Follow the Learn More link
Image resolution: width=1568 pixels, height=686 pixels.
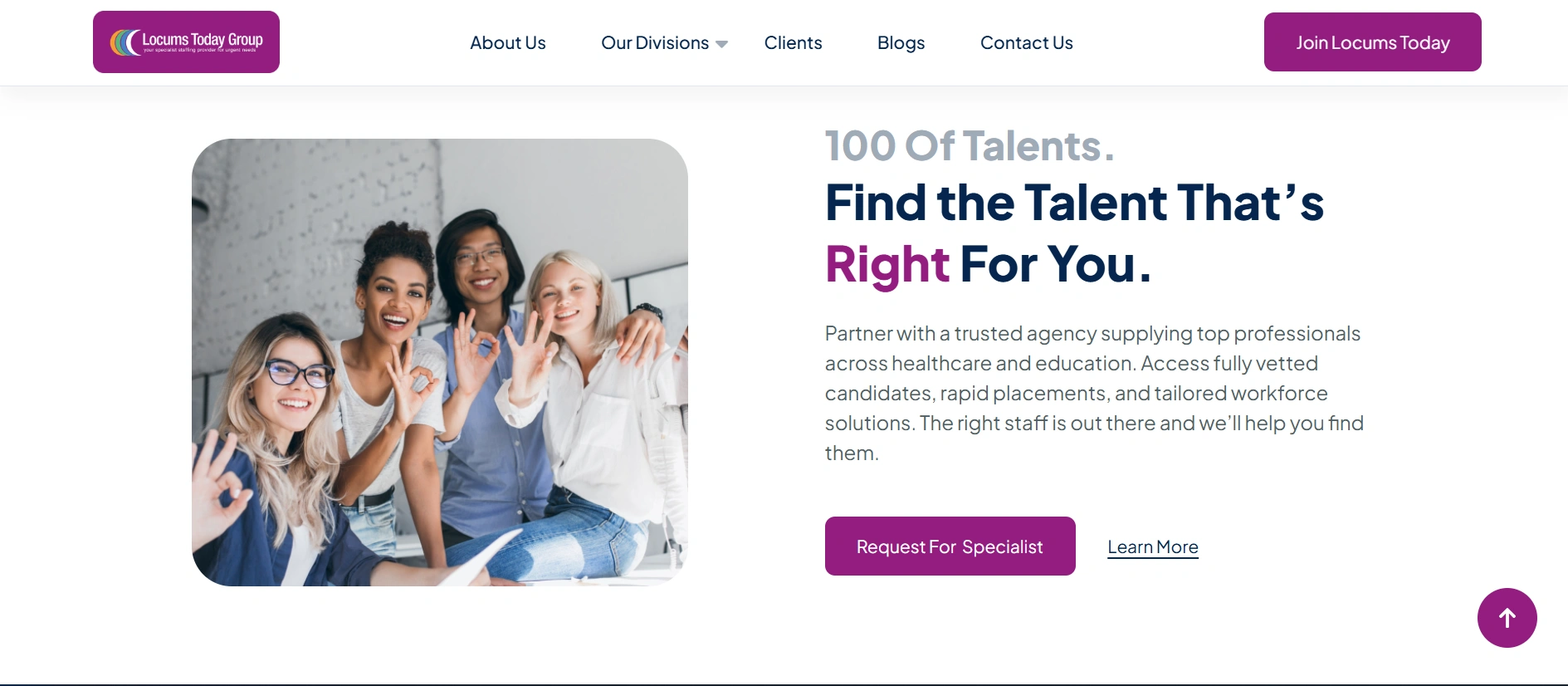point(1152,547)
